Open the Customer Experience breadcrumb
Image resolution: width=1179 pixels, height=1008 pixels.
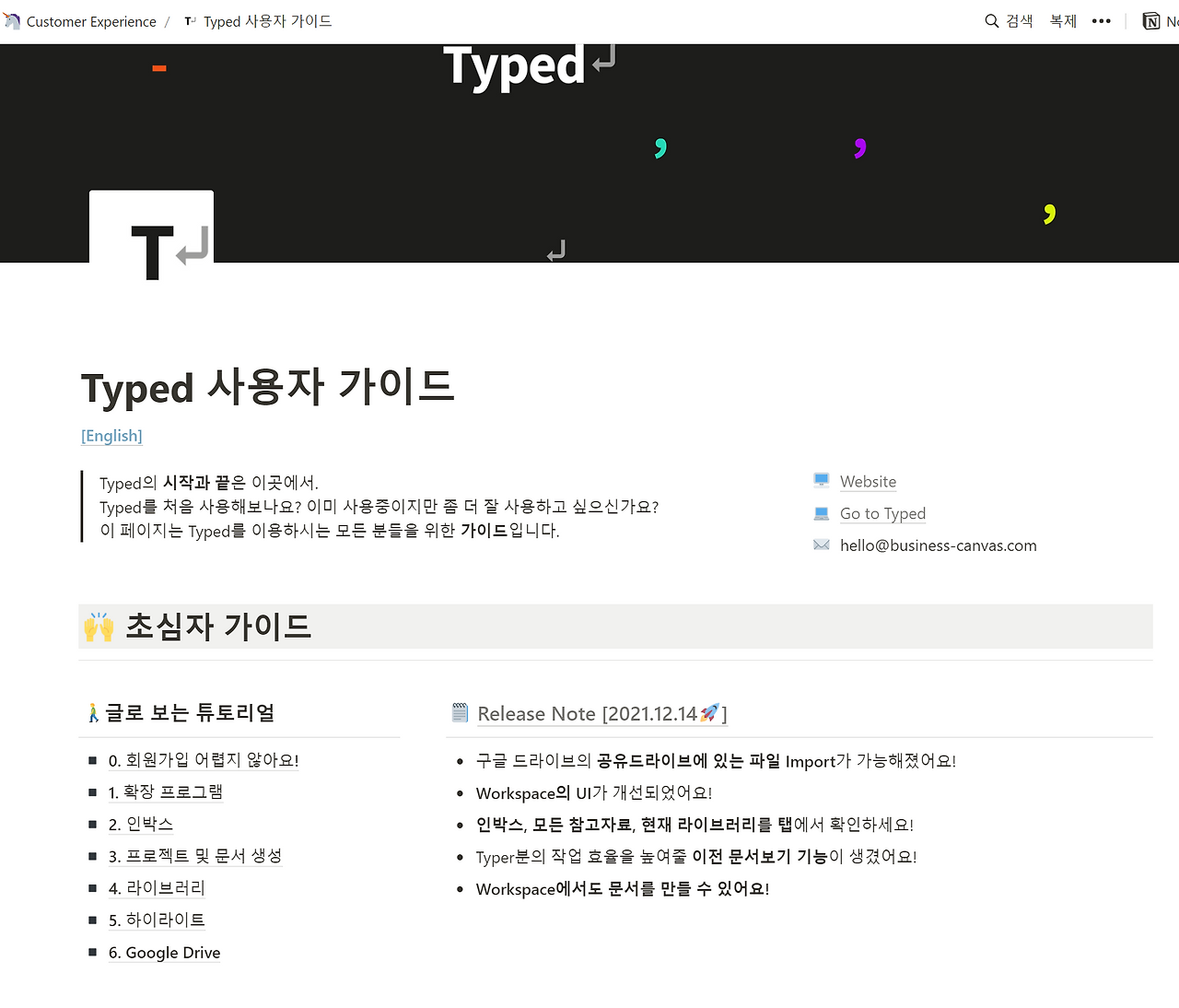click(x=91, y=21)
